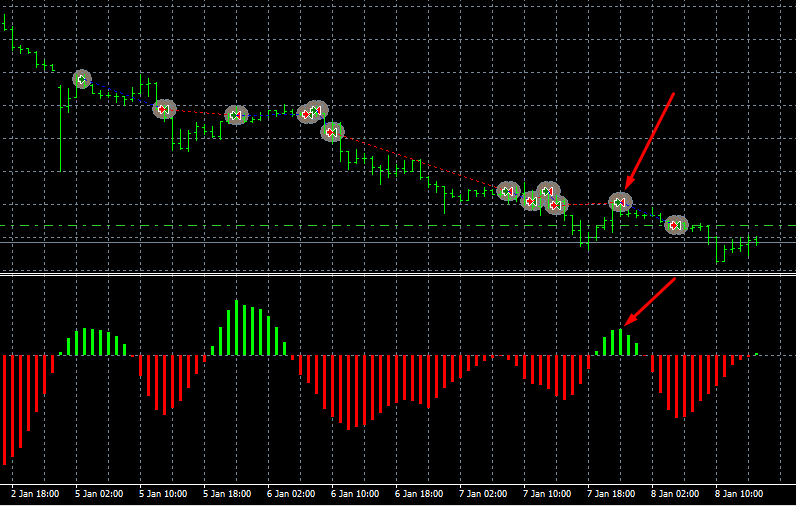The width and height of the screenshot is (796, 507).
Task: Click the 7 Jan 02:00 time label
Action: click(x=483, y=494)
